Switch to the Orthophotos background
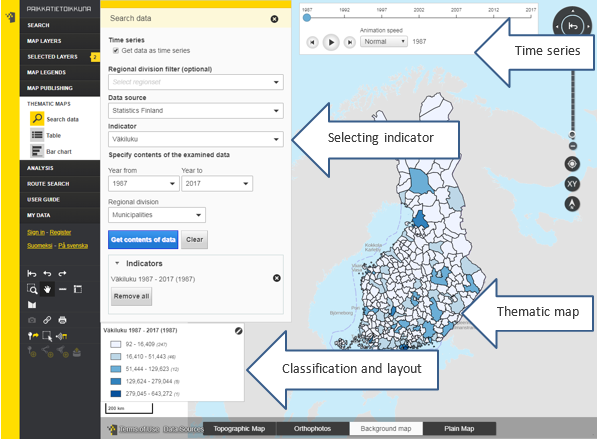The width and height of the screenshot is (598, 440). (312, 429)
